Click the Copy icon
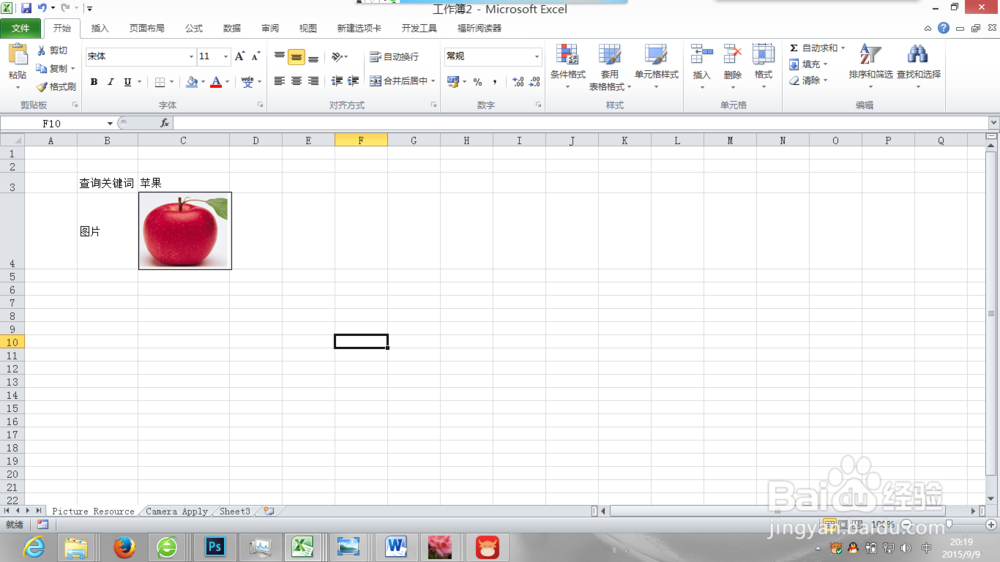Image resolution: width=1000 pixels, height=562 pixels. [x=42, y=68]
